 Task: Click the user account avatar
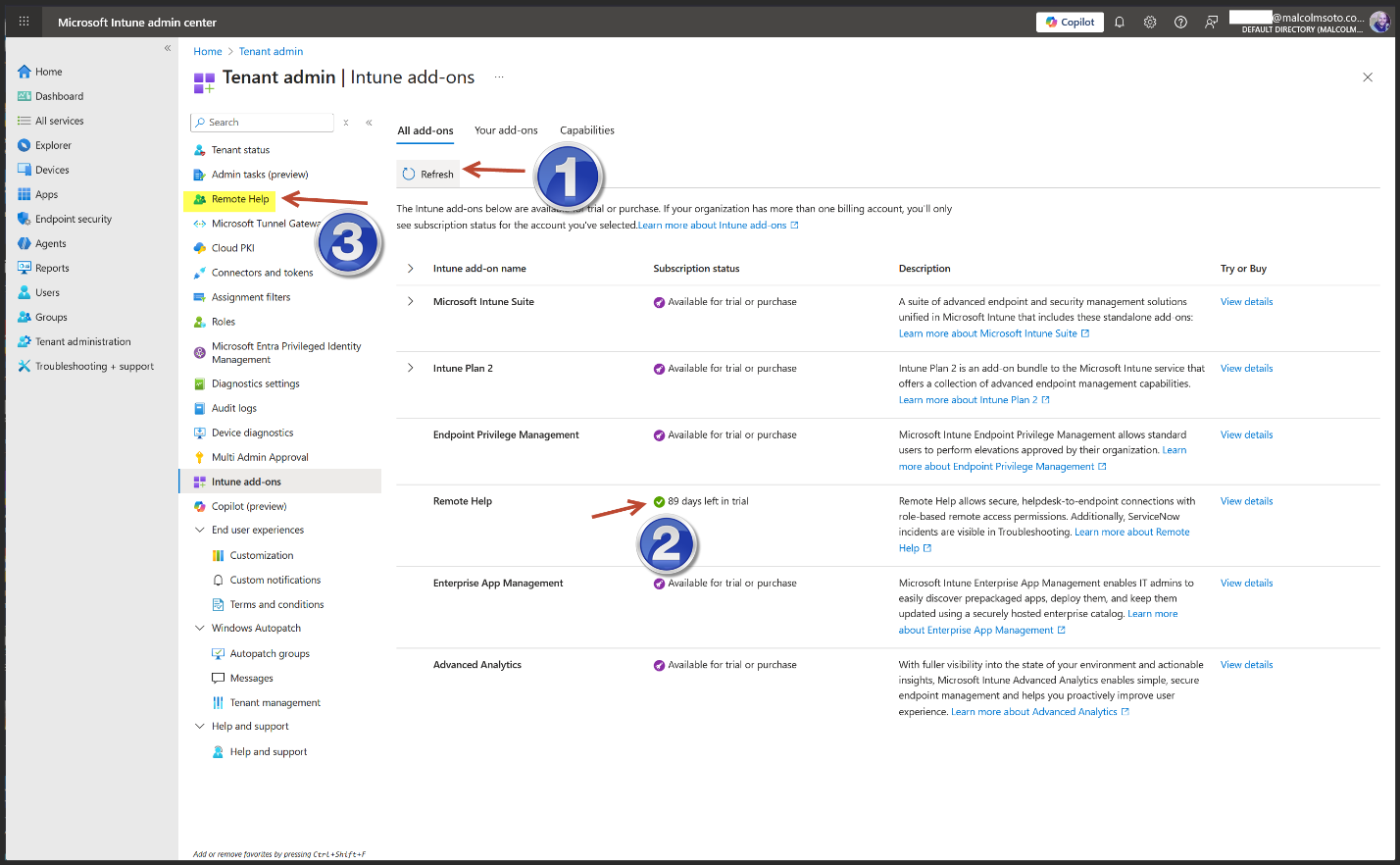pyautogui.click(x=1379, y=22)
